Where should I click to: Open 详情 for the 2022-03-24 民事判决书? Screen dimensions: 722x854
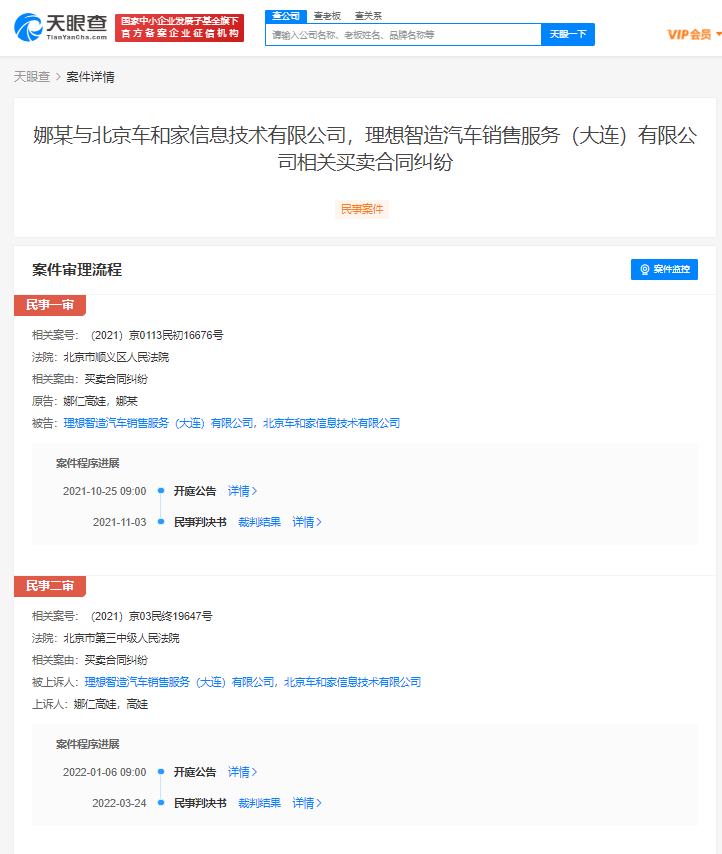[x=307, y=803]
